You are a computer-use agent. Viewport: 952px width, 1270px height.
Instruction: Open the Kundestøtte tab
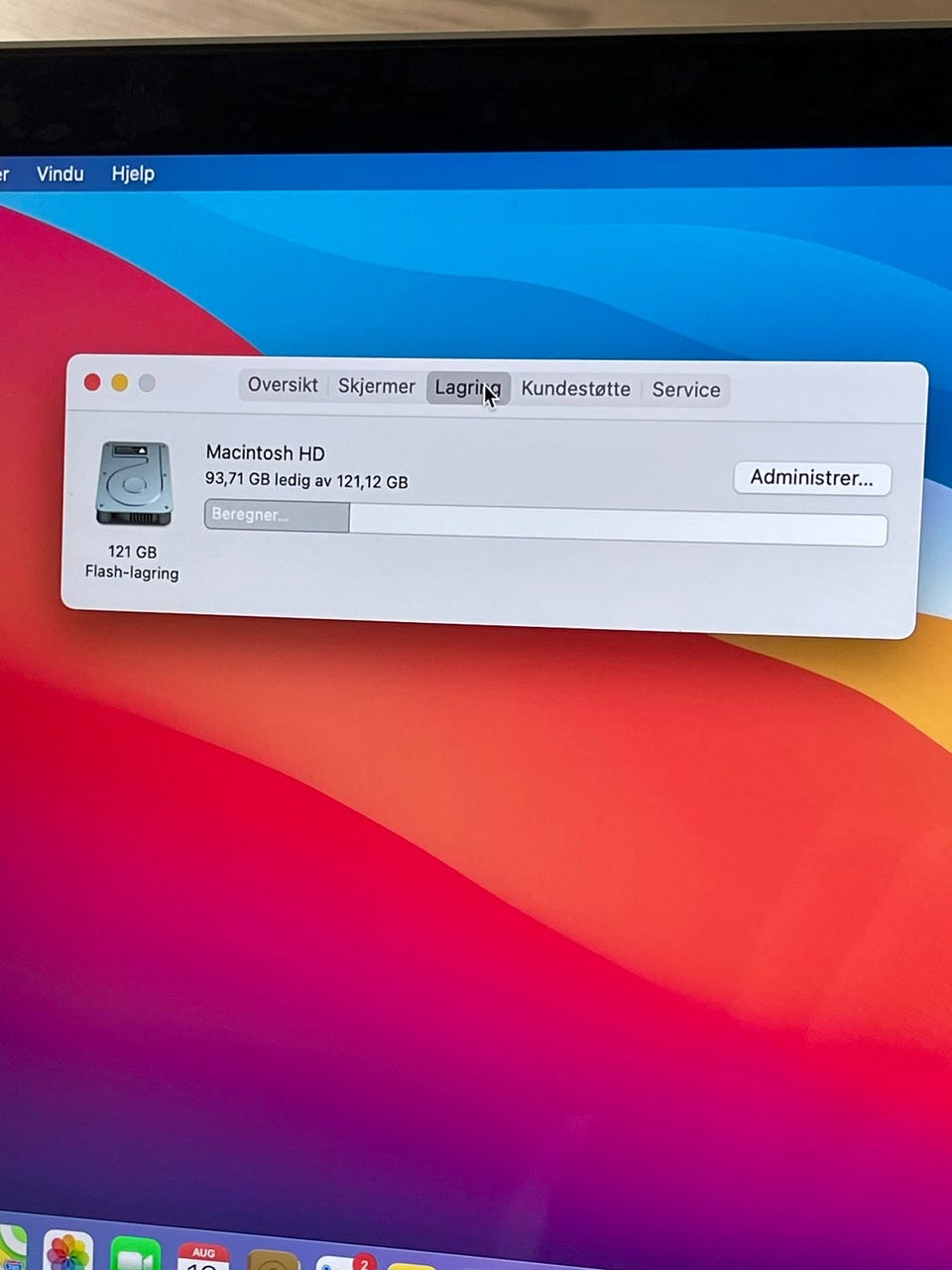pos(575,389)
